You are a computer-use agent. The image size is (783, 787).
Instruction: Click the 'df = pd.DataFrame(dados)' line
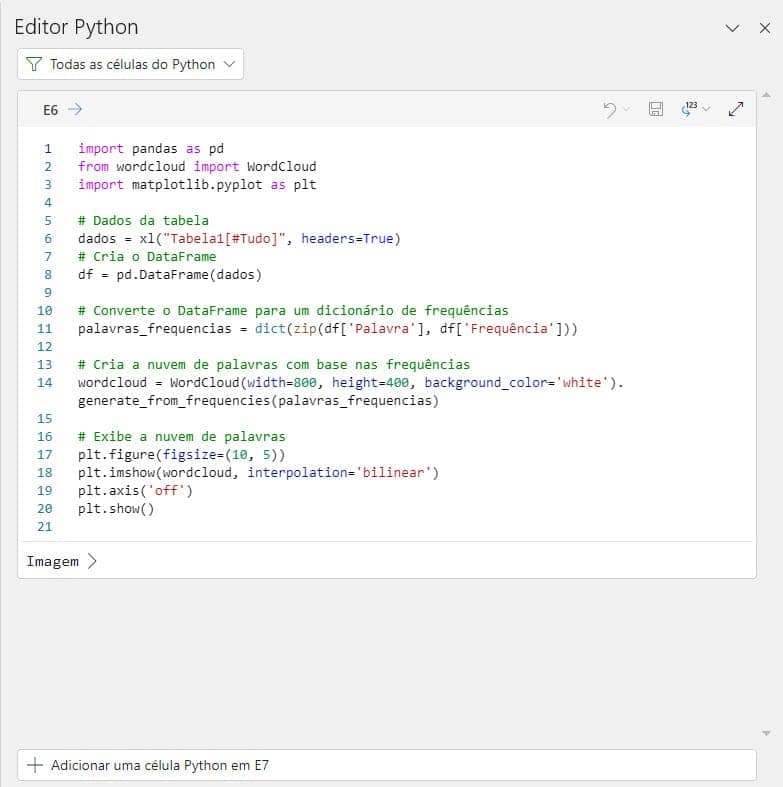click(x=168, y=274)
